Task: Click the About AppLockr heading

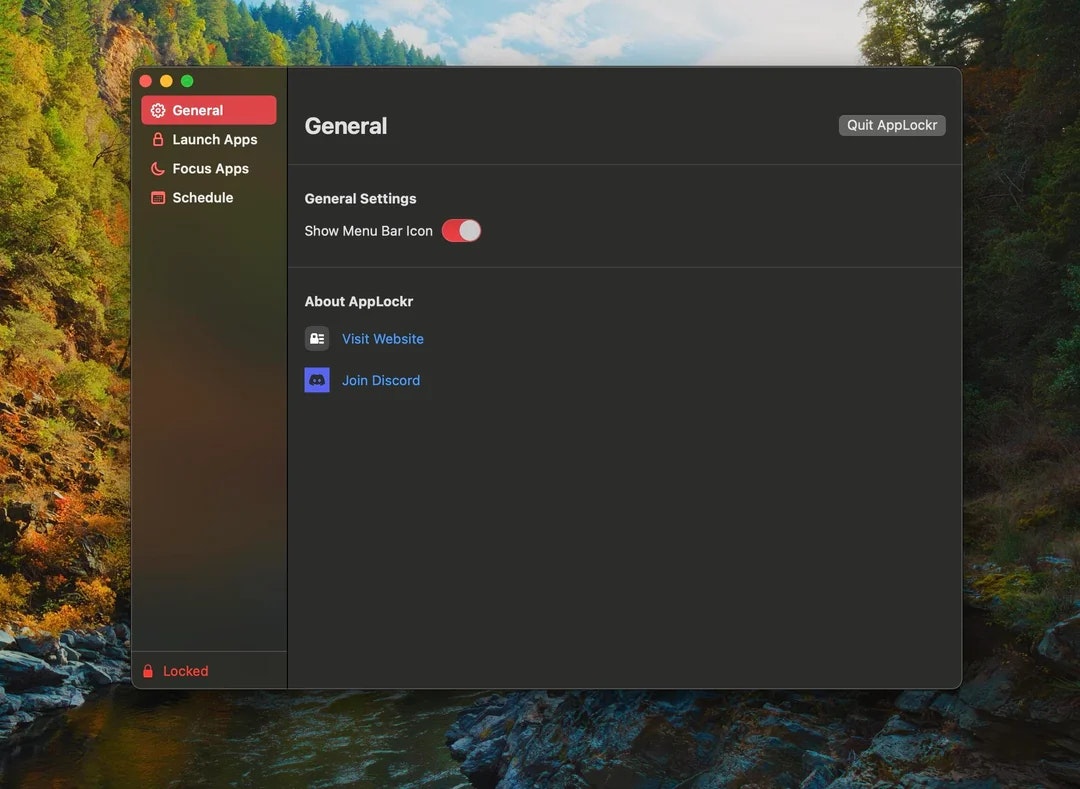Action: (359, 302)
